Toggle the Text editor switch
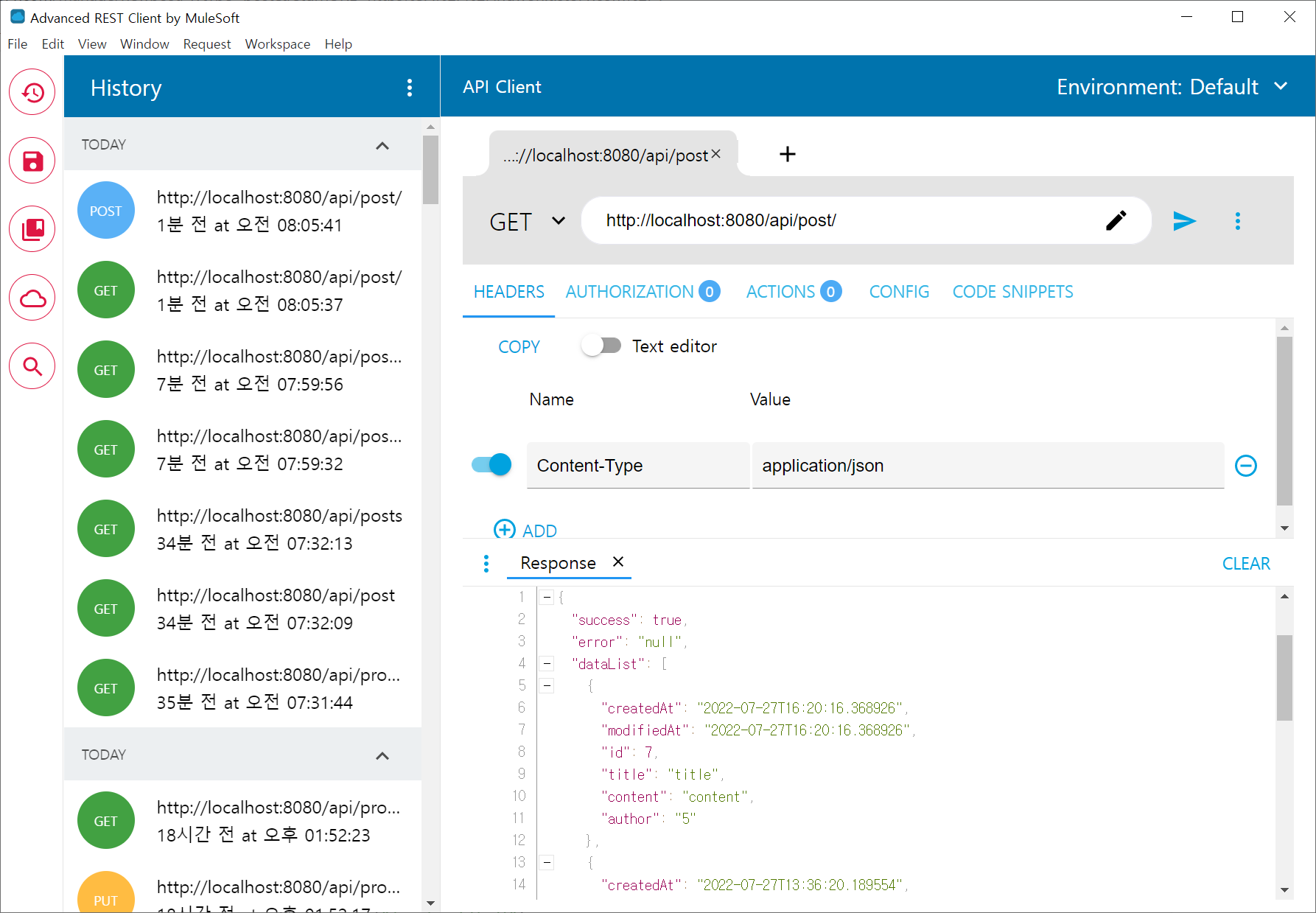 tap(601, 346)
